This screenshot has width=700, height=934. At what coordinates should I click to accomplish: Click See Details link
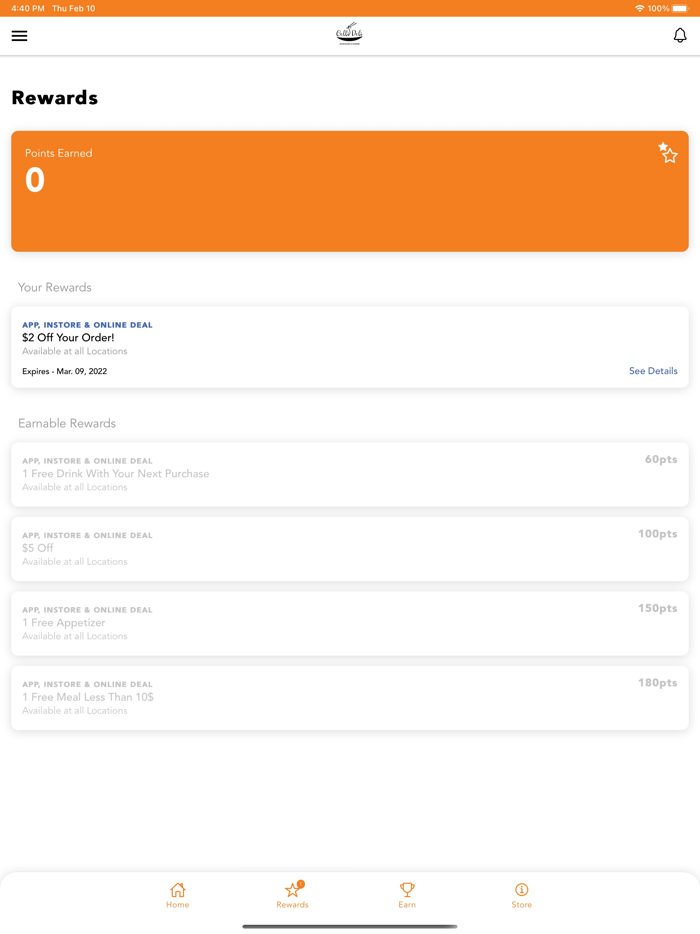[x=653, y=371]
